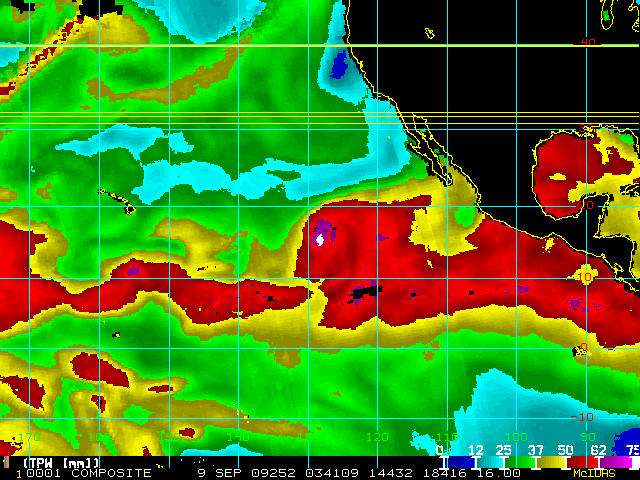640x480 pixels.
Task: Click the dark blue 0–12 legend segment
Action: (460, 462)
